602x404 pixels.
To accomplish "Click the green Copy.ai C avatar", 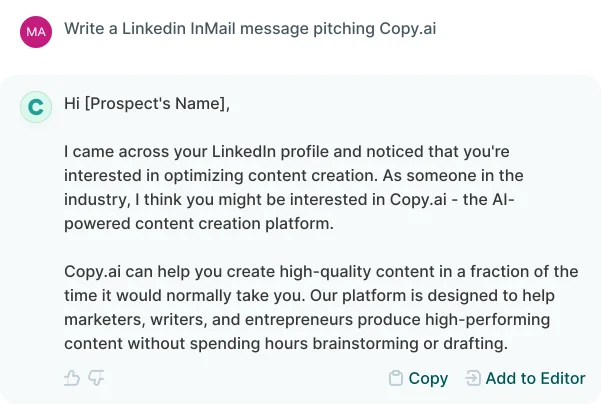I will [x=36, y=107].
